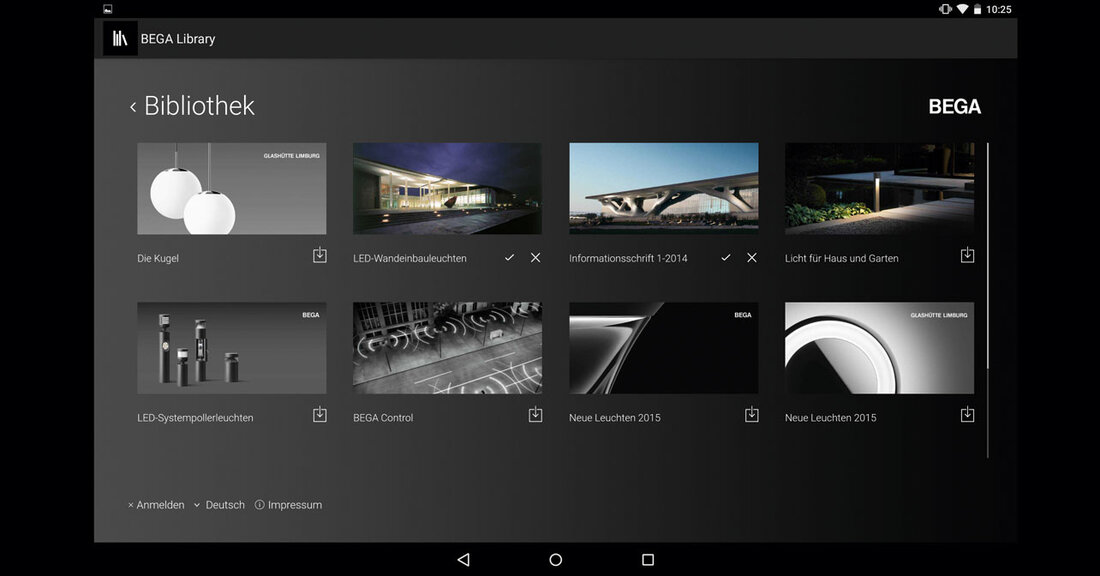Tap the 10:25 clock in status bar
Image resolution: width=1100 pixels, height=576 pixels.
point(998,9)
